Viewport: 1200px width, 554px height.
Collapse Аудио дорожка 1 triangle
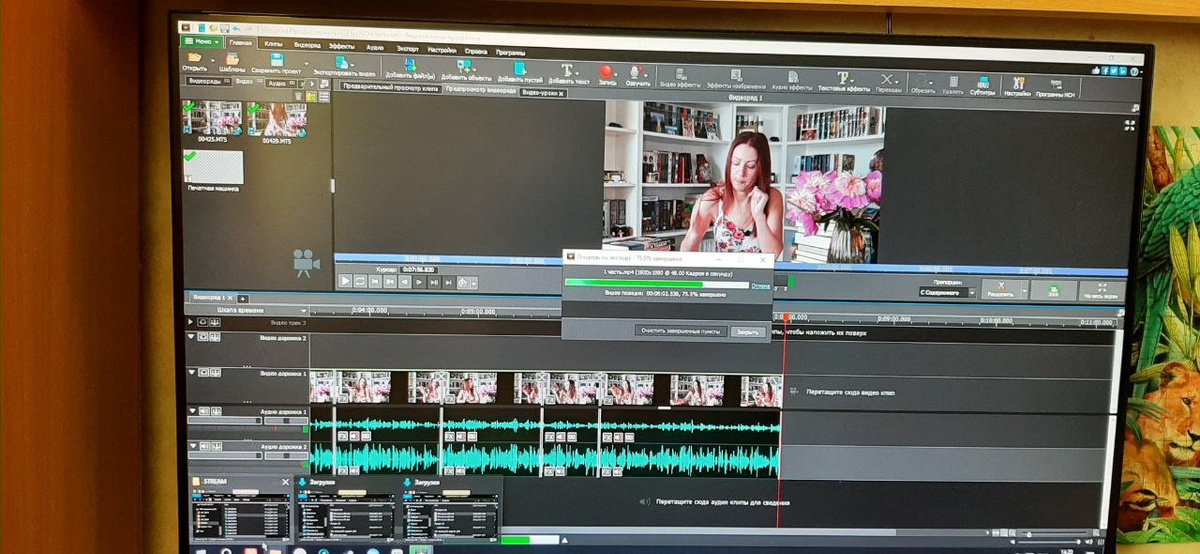pyautogui.click(x=192, y=411)
